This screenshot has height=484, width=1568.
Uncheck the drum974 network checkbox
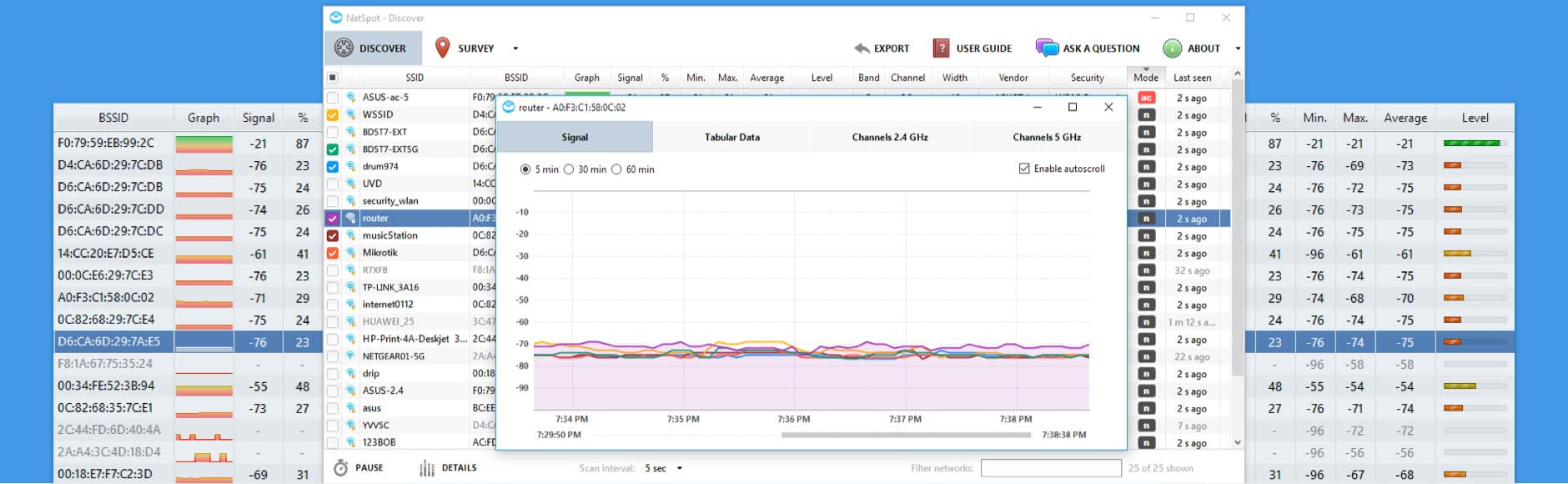(x=333, y=166)
